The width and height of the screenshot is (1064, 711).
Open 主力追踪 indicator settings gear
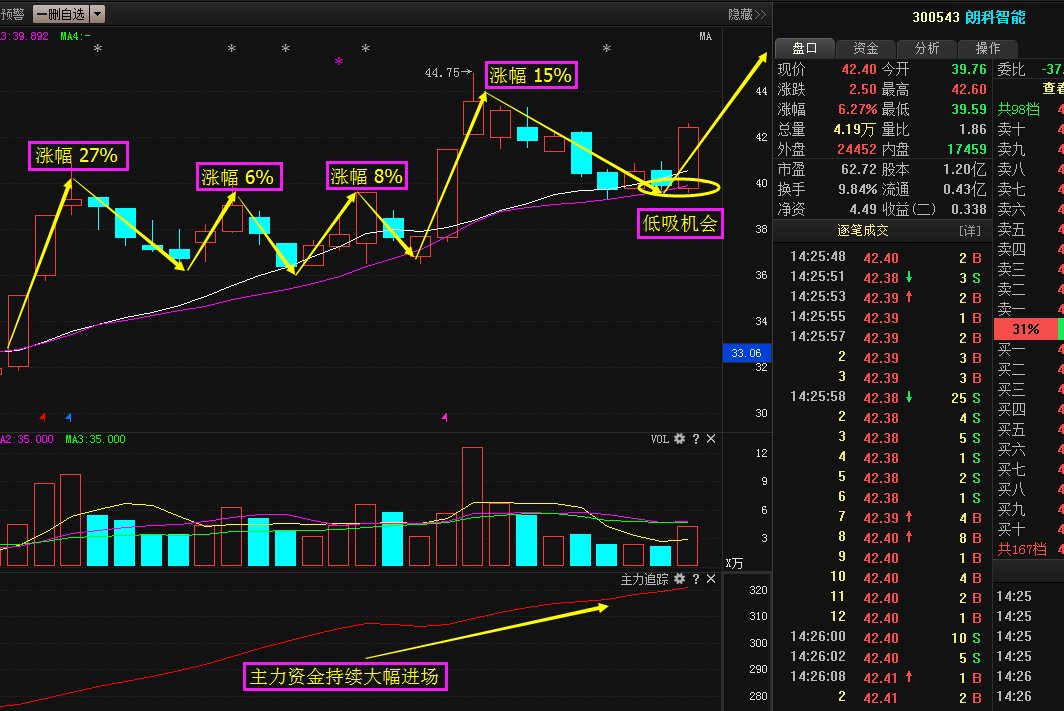coord(679,579)
